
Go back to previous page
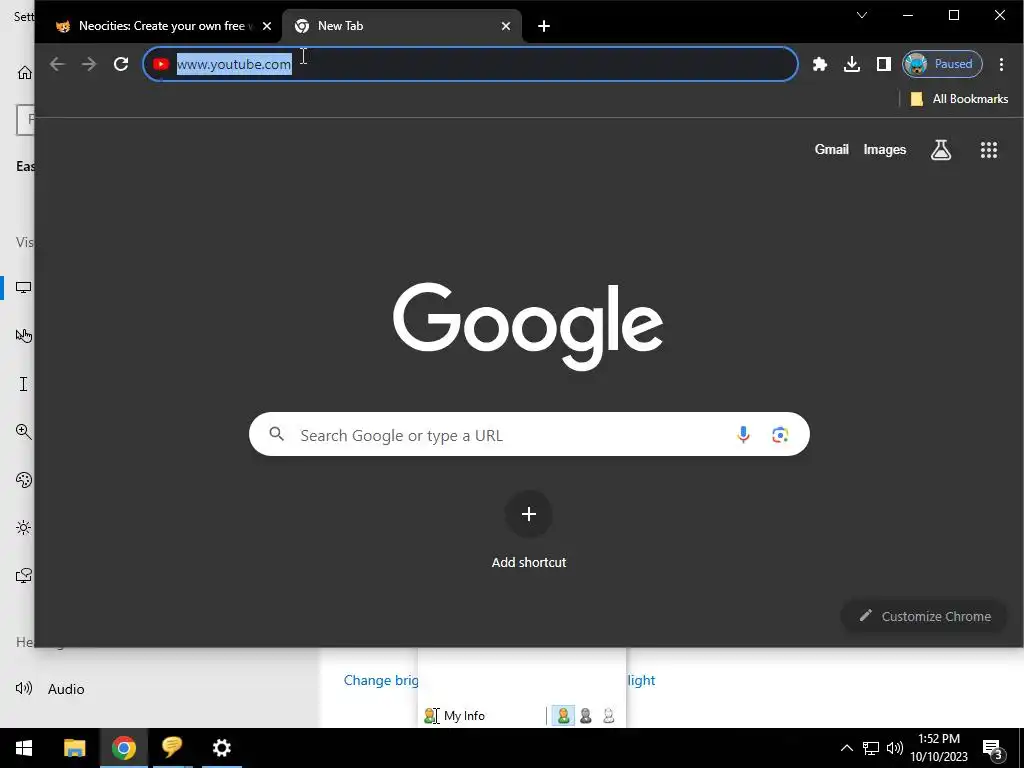pos(57,64)
